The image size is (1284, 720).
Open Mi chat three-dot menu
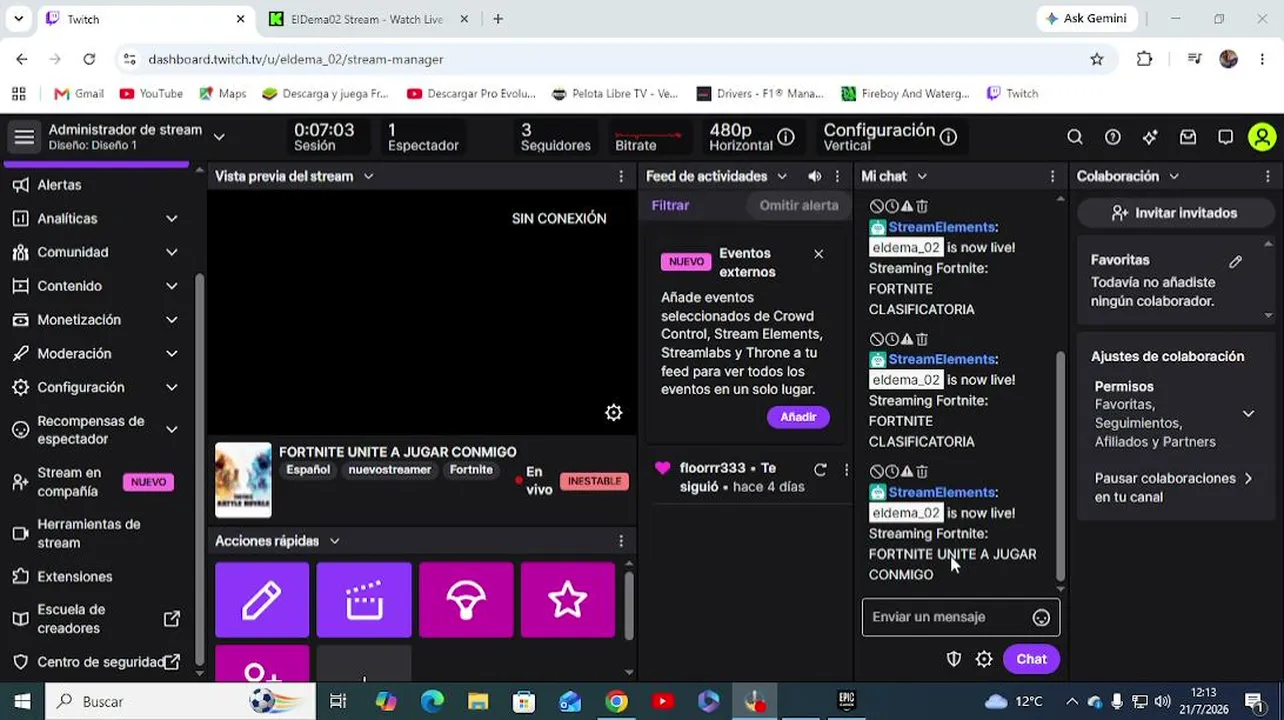[x=1052, y=176]
